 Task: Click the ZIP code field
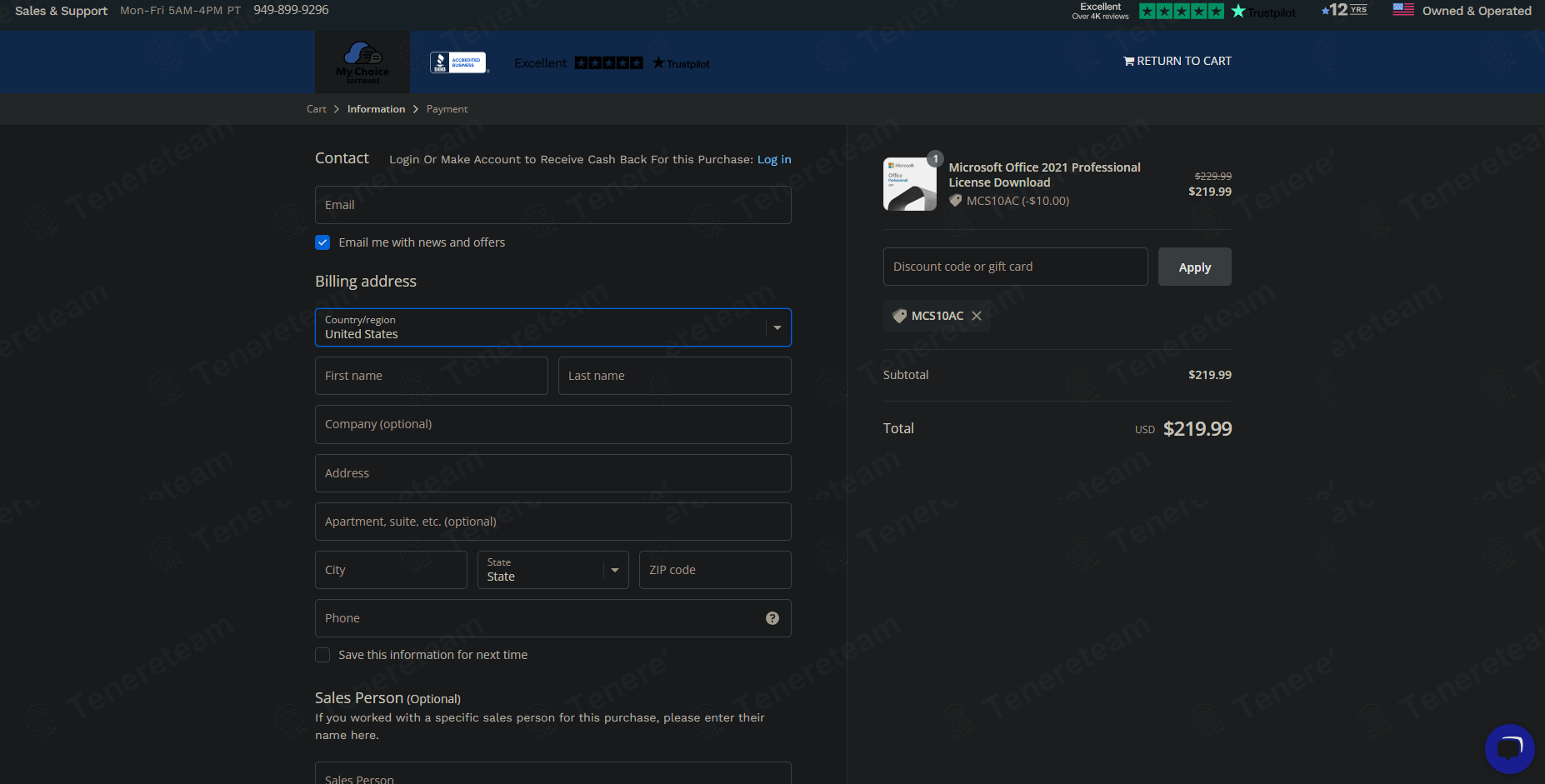tap(715, 570)
